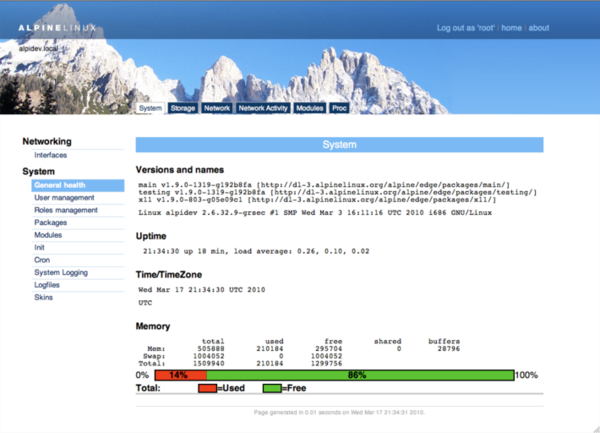This screenshot has height=433, width=600.
Task: Open the about link
Action: [539, 28]
